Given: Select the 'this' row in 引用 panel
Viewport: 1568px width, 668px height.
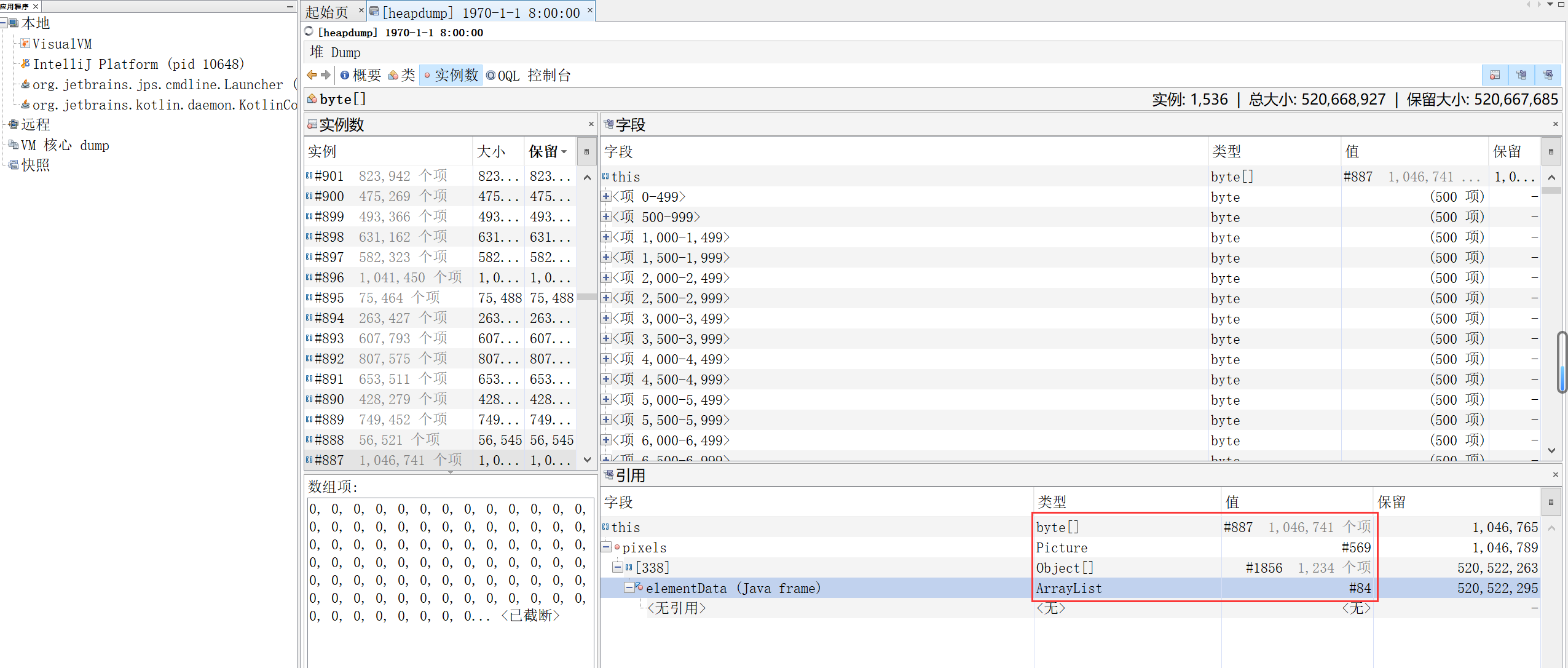Looking at the screenshot, I should point(1071,527).
